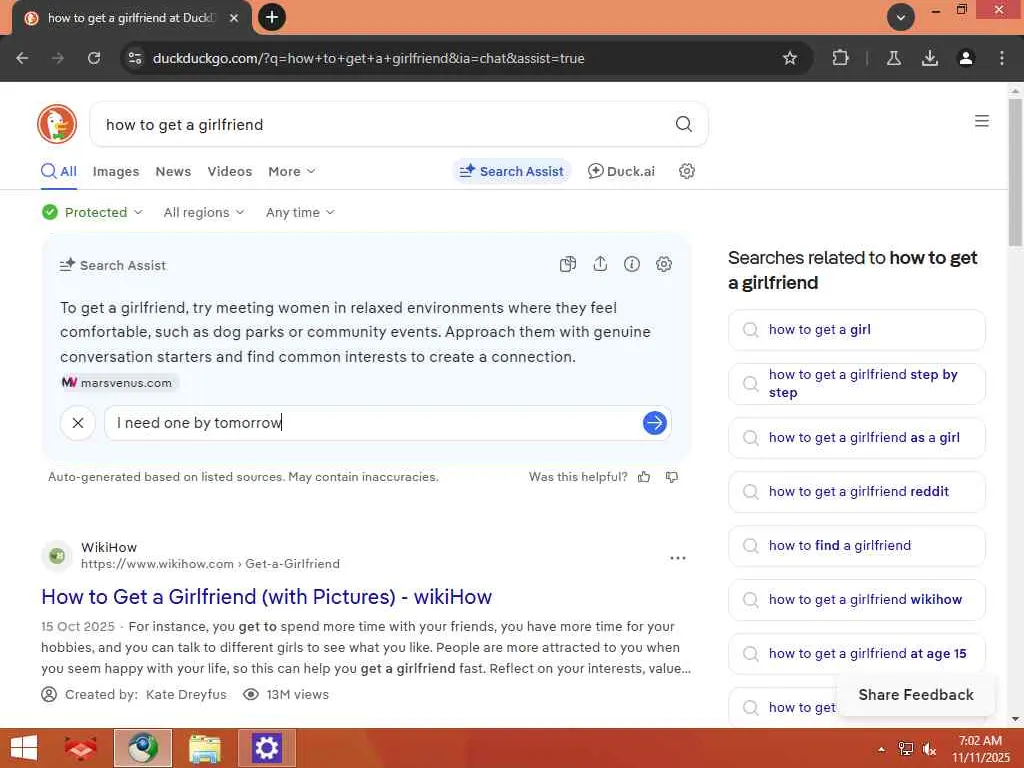Toggle the Search Assist button

click(x=512, y=171)
